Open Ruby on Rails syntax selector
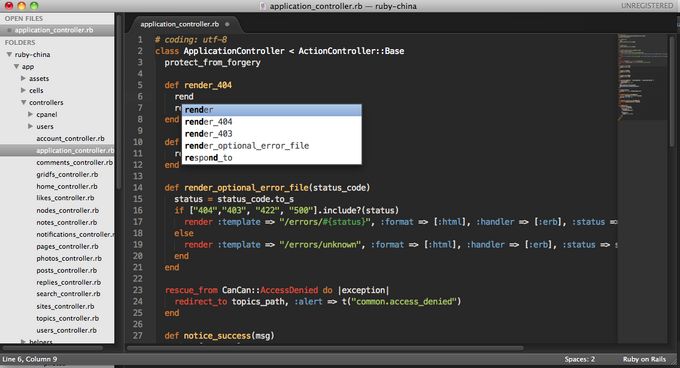 click(644, 359)
